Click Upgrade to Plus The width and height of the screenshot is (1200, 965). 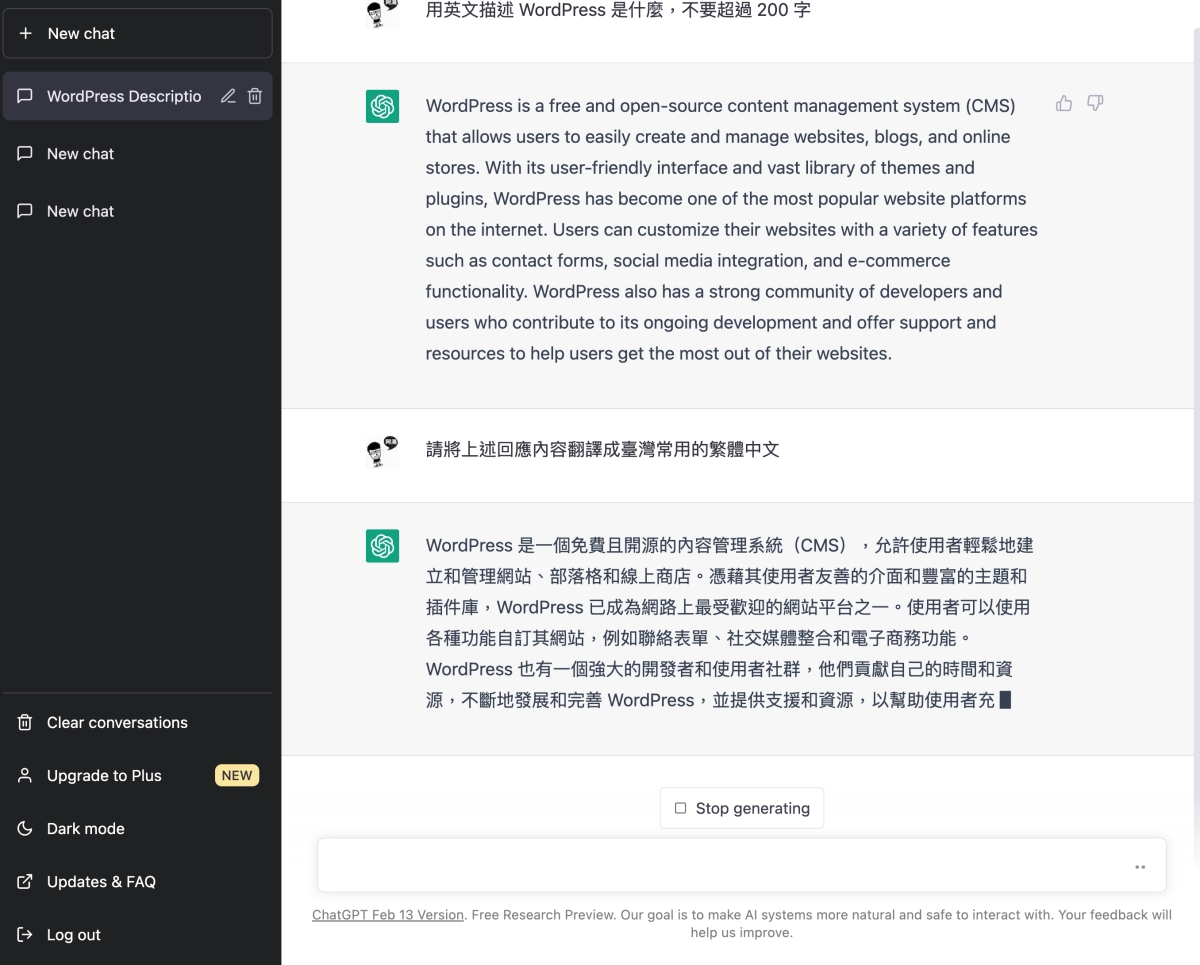(138, 775)
